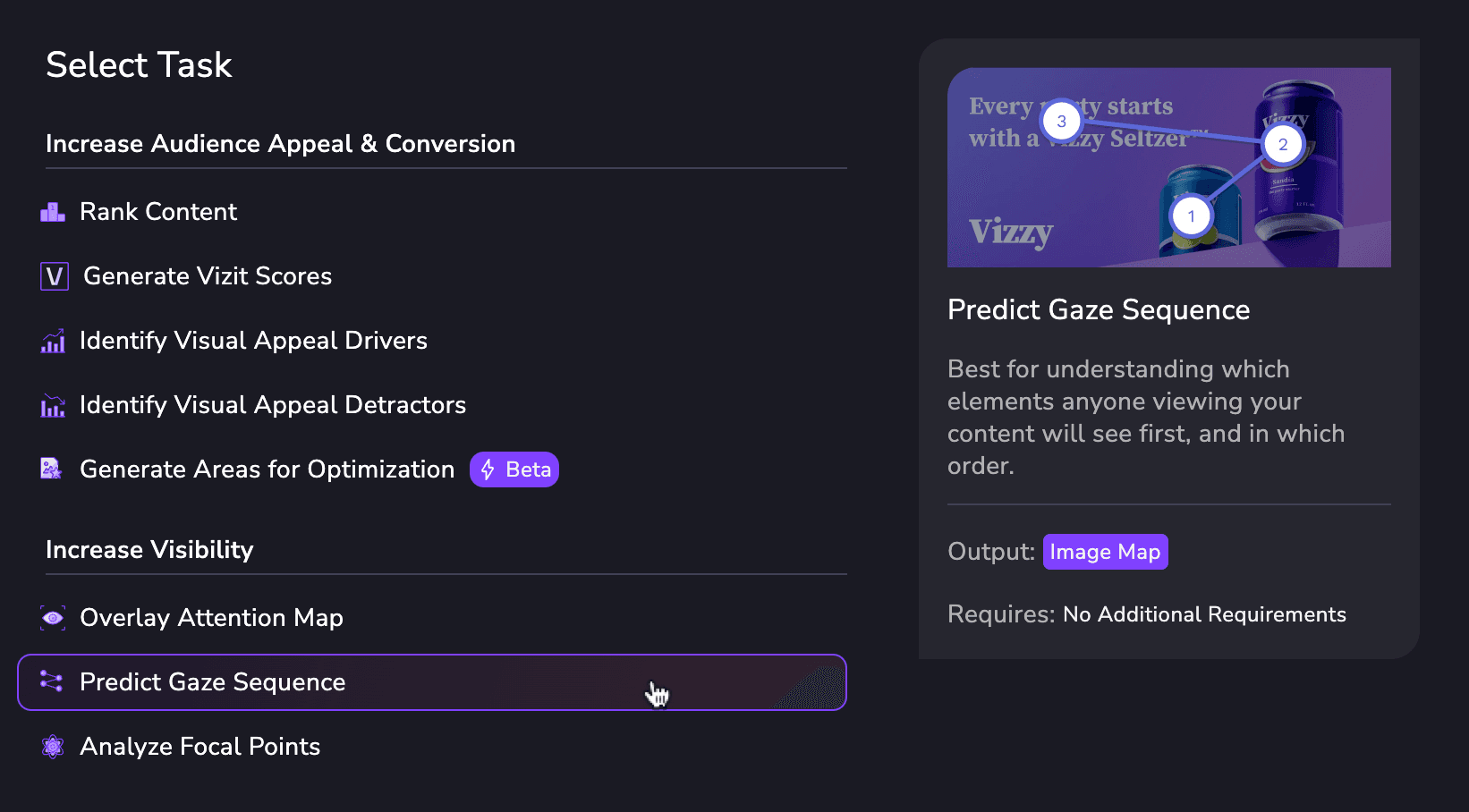Click the Beta badge

click(x=514, y=469)
